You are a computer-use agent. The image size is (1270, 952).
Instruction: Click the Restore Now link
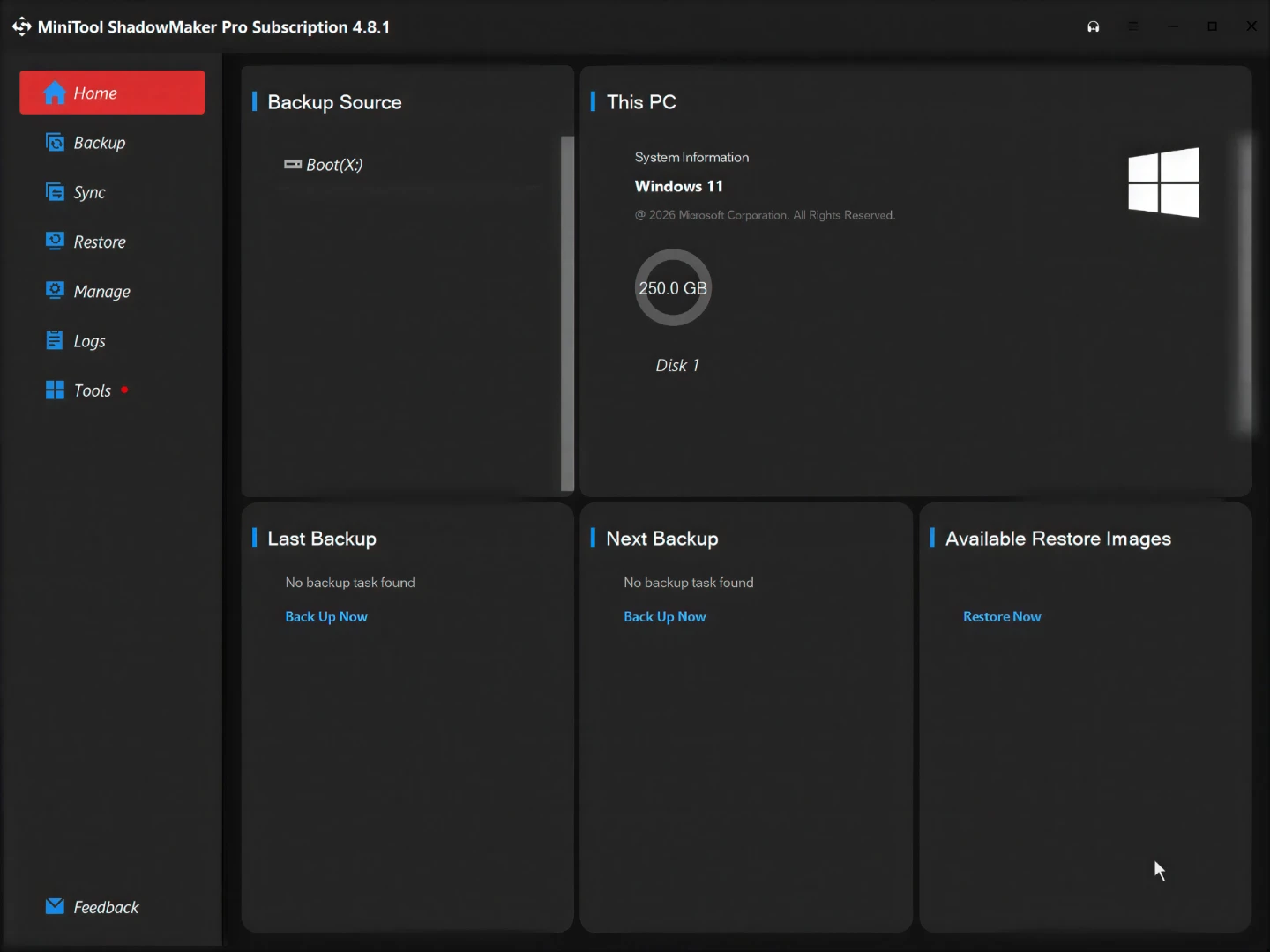point(1002,617)
